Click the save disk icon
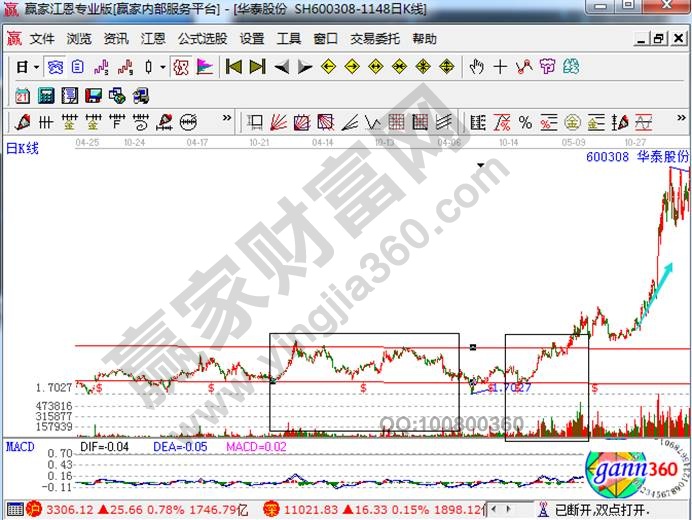The image size is (692, 520). coord(93,96)
